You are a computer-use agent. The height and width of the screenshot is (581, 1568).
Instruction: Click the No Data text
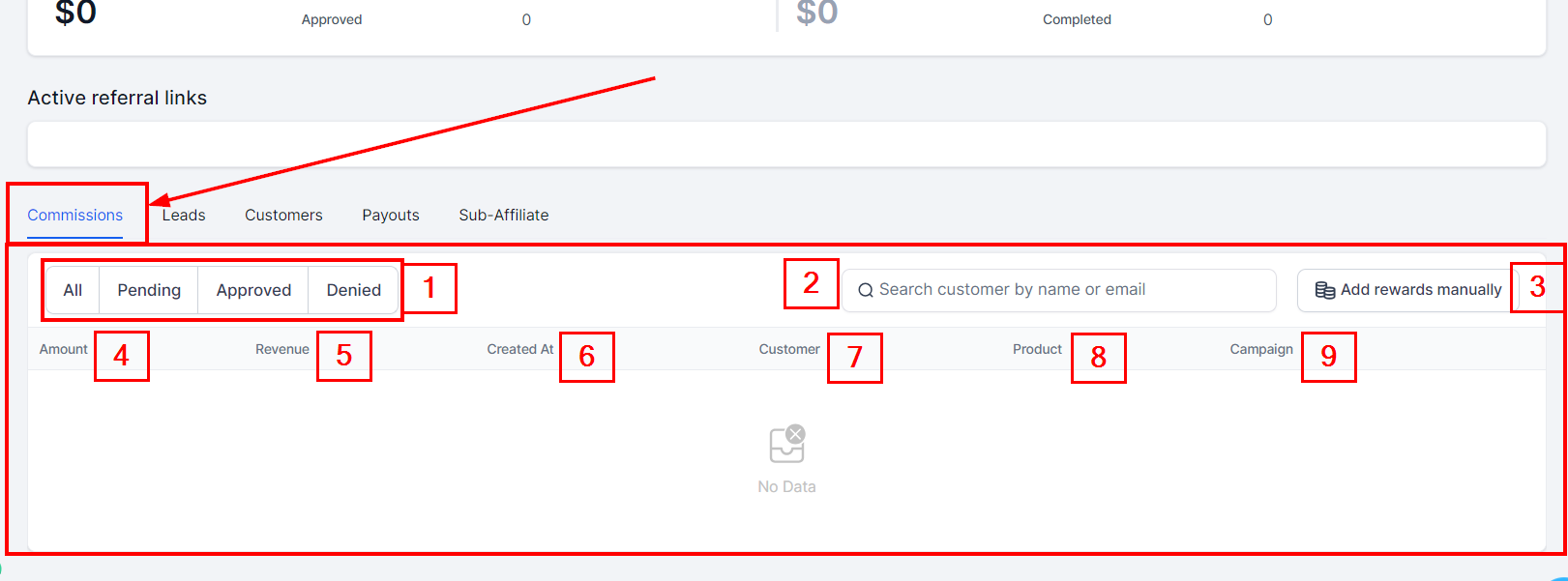[x=787, y=486]
